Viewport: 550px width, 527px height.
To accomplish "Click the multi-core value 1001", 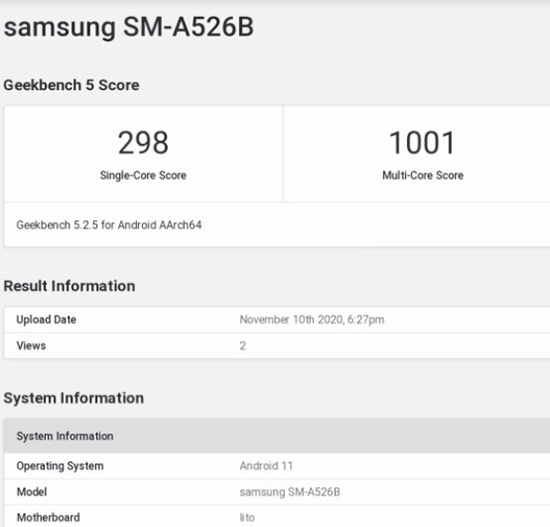I will coord(422,142).
